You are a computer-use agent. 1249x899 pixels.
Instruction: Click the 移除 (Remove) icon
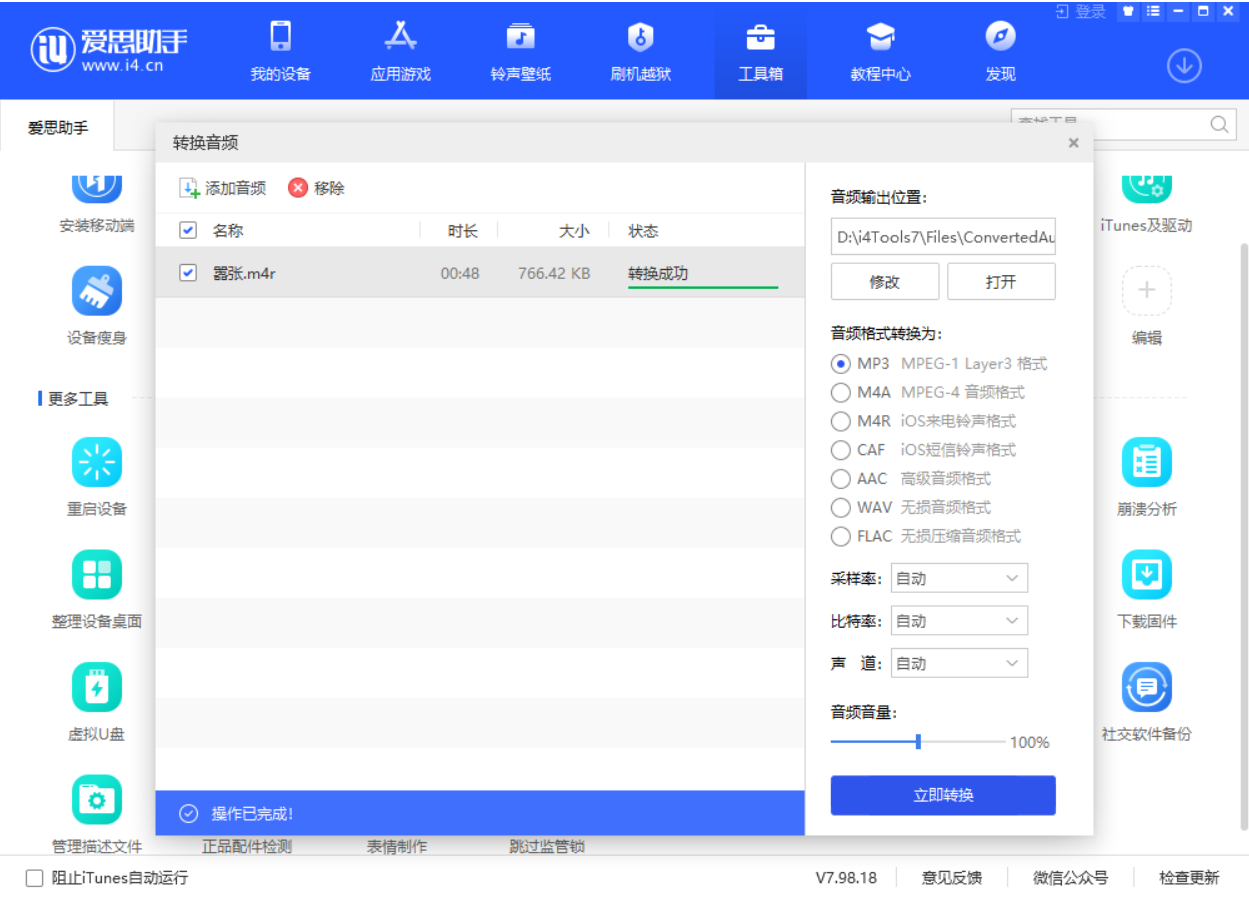pyautogui.click(x=300, y=185)
